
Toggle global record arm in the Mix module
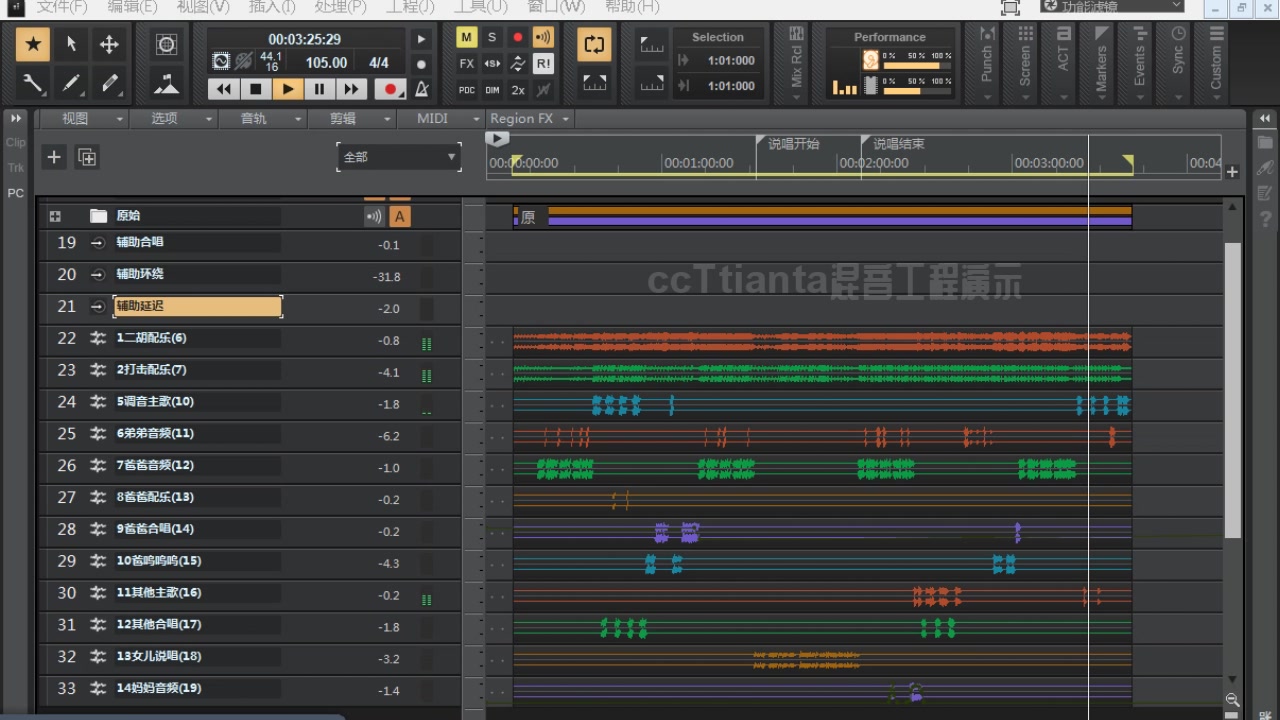pos(517,37)
